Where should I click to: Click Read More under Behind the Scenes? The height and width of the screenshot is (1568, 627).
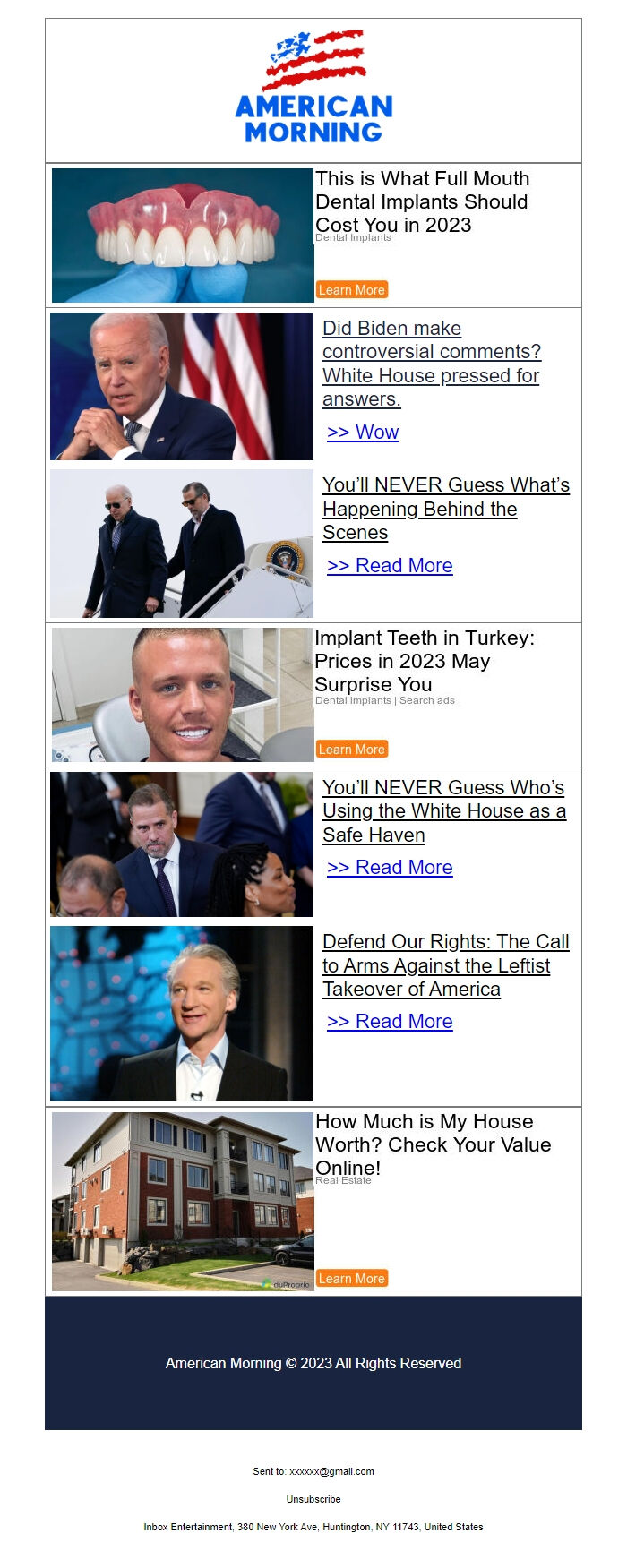point(390,566)
